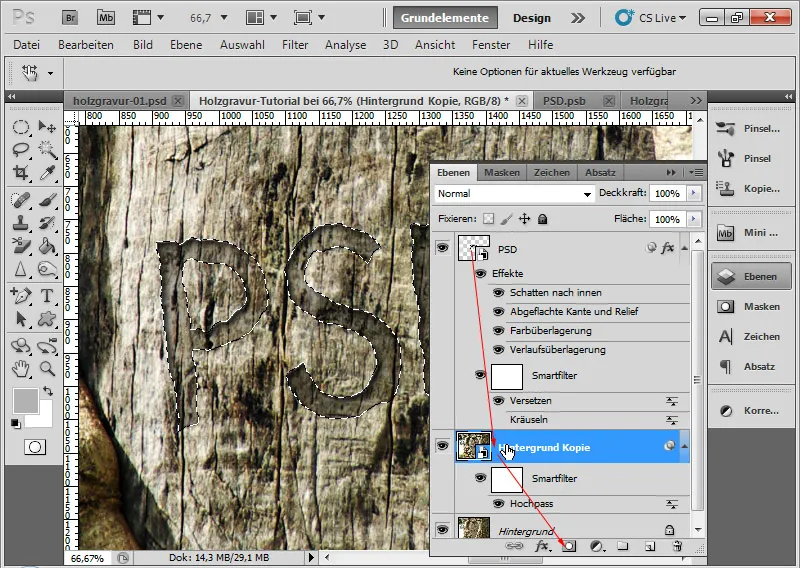Toggle visibility of Schatten nach innen effect
This screenshot has width=800, height=568.
click(498, 293)
